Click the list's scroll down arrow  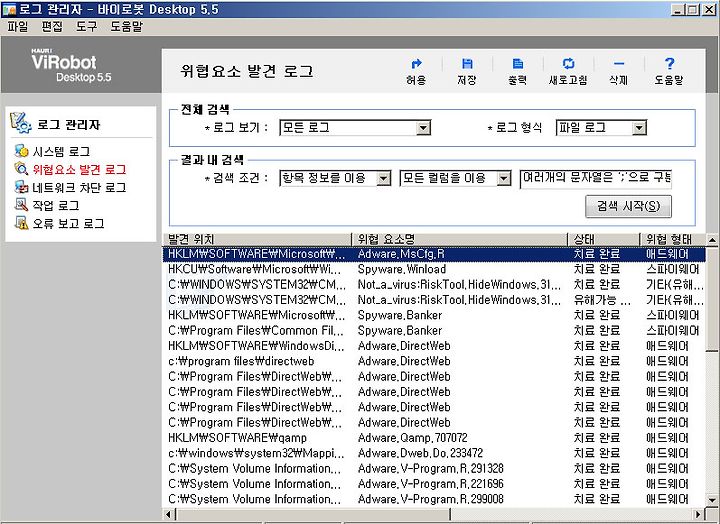712,500
